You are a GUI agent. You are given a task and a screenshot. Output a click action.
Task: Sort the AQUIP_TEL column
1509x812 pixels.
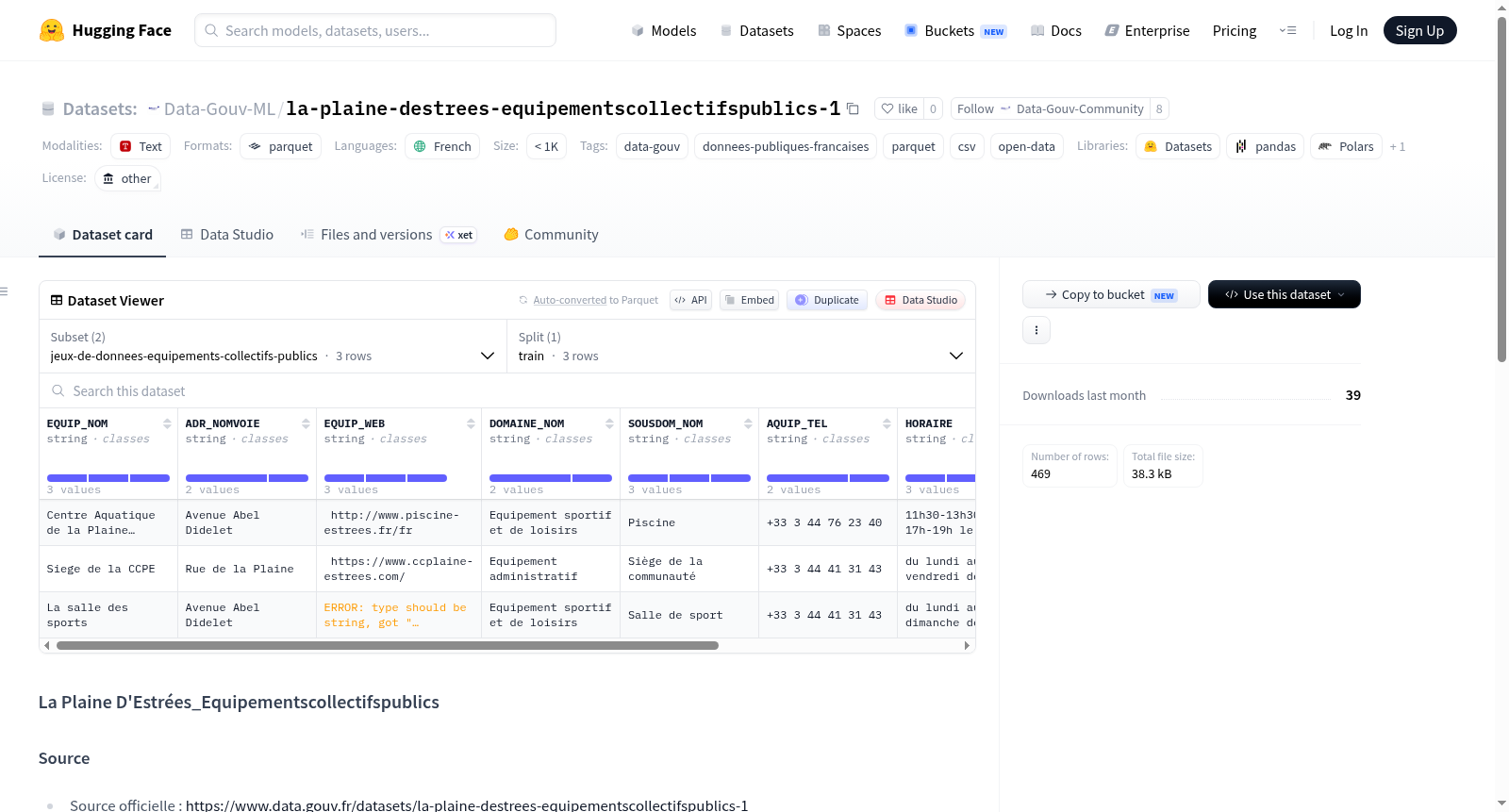[x=887, y=423]
